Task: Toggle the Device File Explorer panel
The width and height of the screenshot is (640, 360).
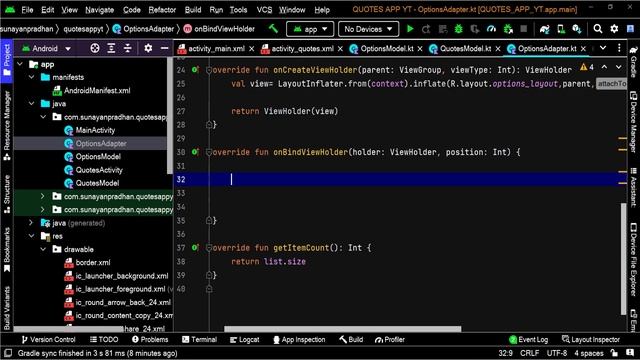Action: [x=633, y=260]
